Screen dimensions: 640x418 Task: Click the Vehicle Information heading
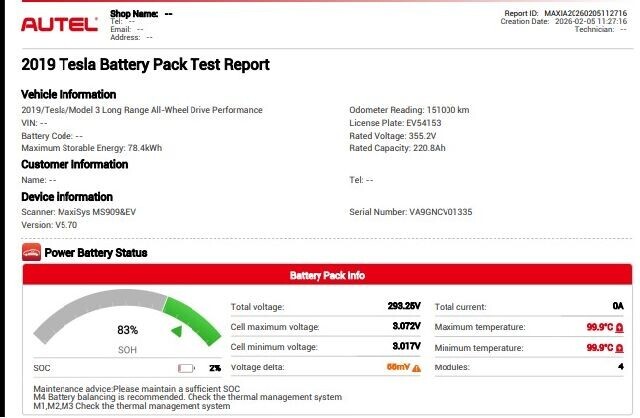[x=69, y=94]
